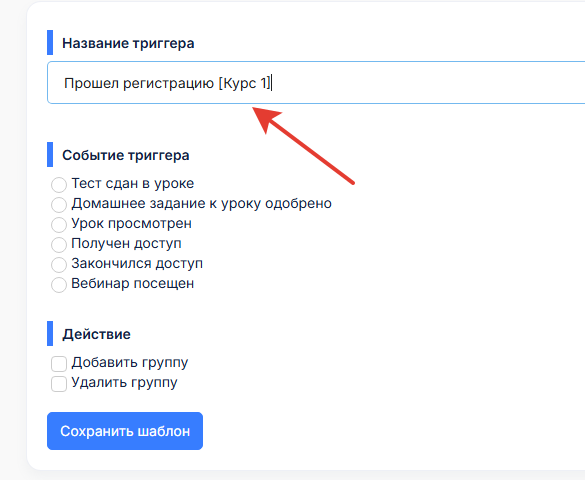Choose the 'Закончился доступ' radio circle
This screenshot has height=480, width=585.
59,264
